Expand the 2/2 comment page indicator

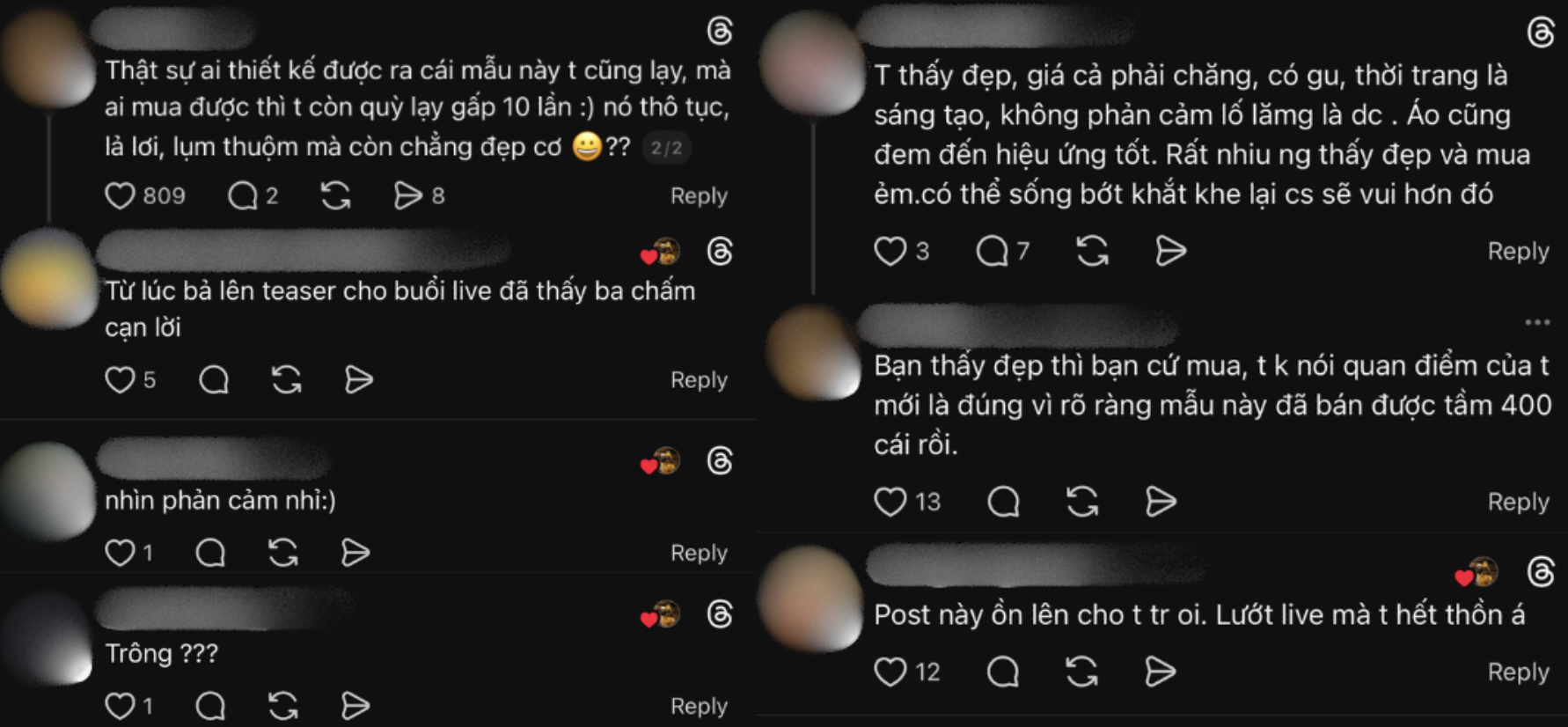(x=666, y=148)
